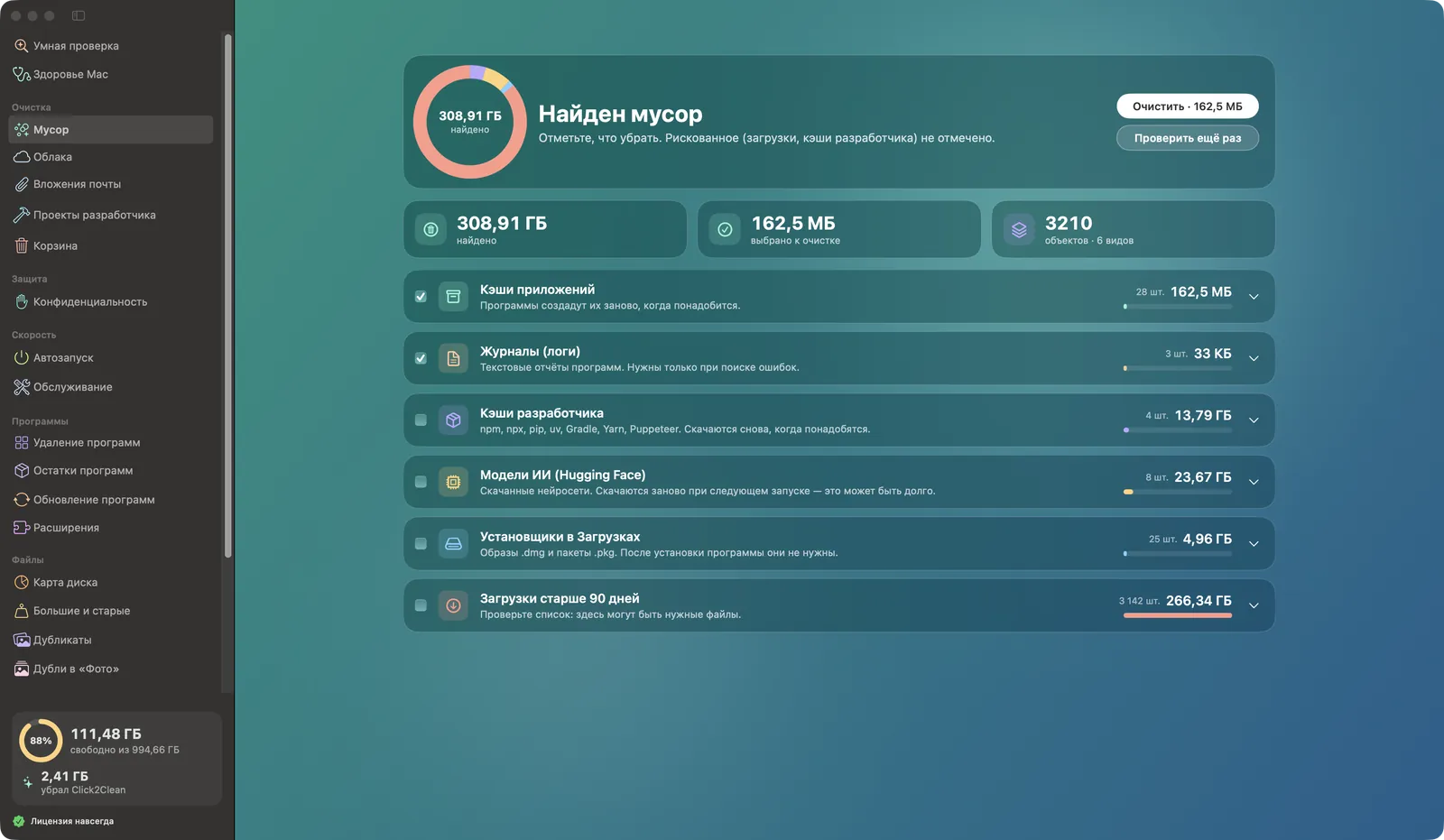Click the Здоровье Mac stethoscope icon

22,74
